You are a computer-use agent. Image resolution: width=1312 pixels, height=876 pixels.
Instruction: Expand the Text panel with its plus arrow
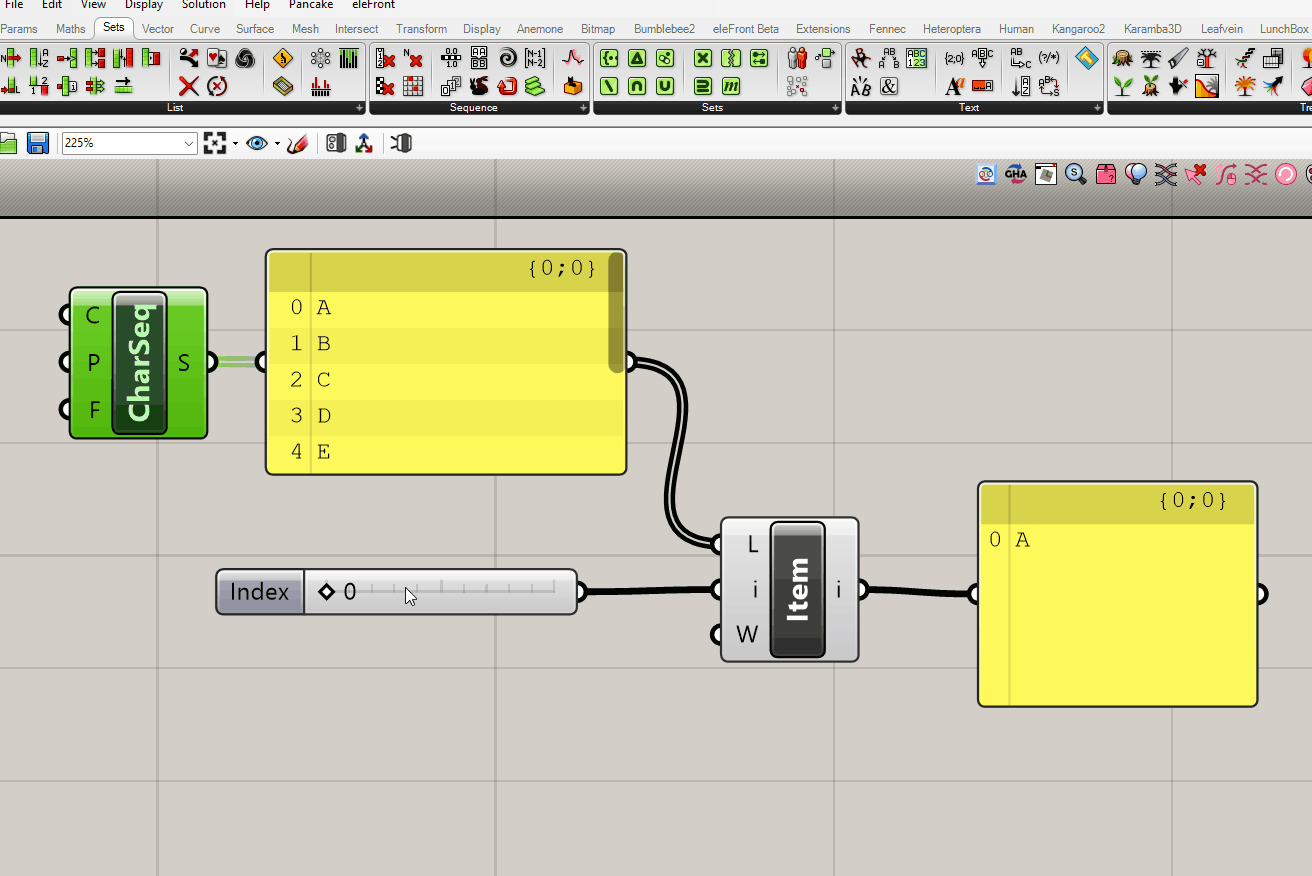[1097, 108]
